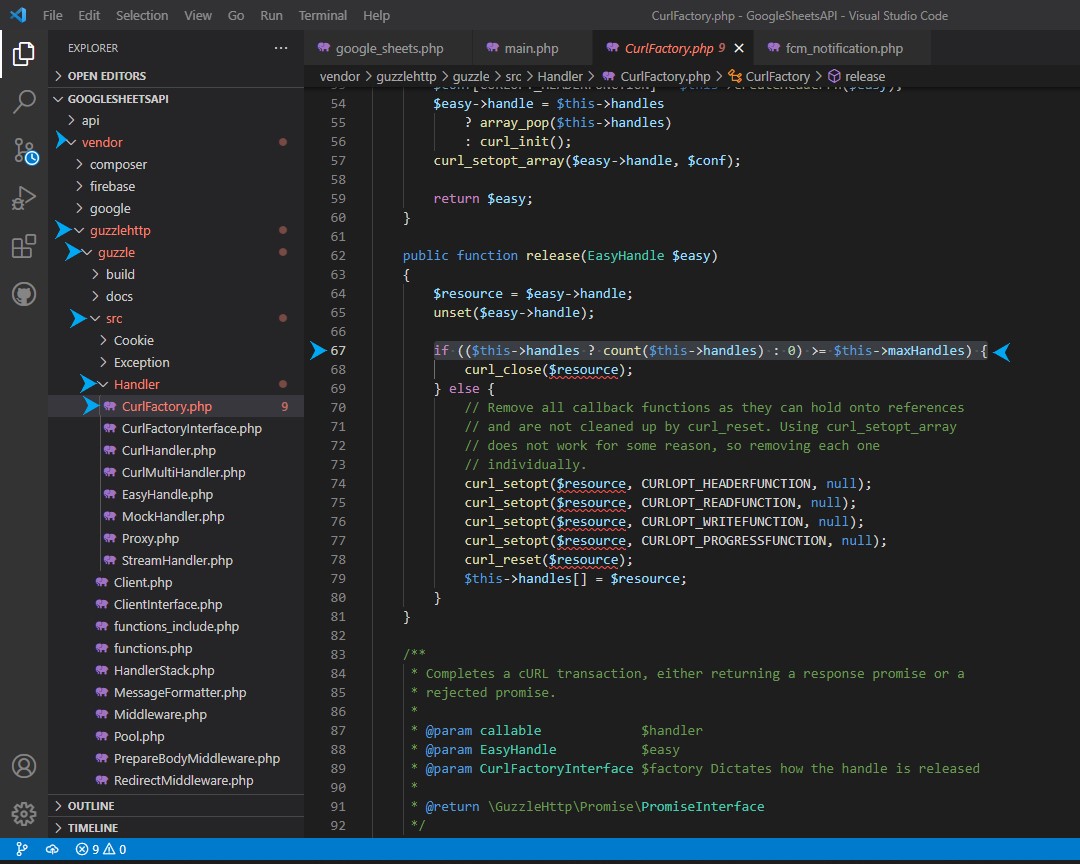Switch to the google_sheets.php tab
This screenshot has height=864, width=1080.
click(389, 48)
